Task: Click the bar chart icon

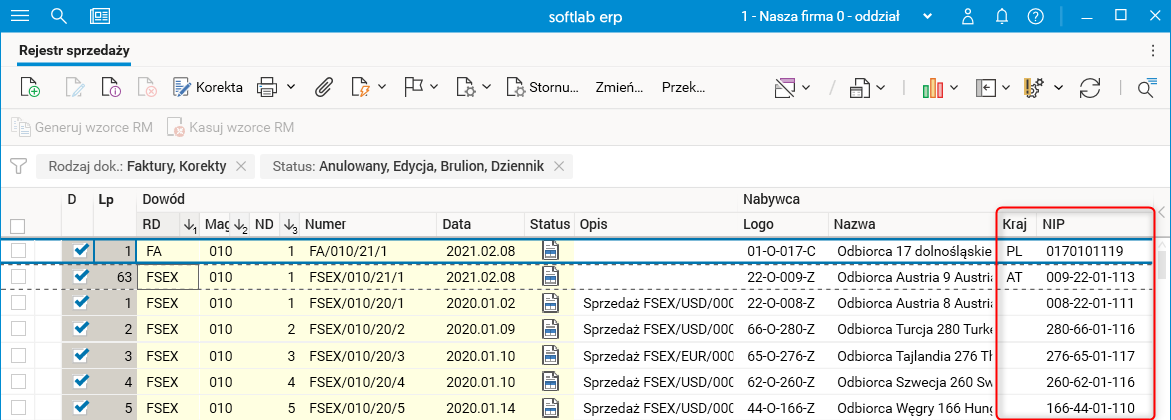Action: (x=933, y=88)
